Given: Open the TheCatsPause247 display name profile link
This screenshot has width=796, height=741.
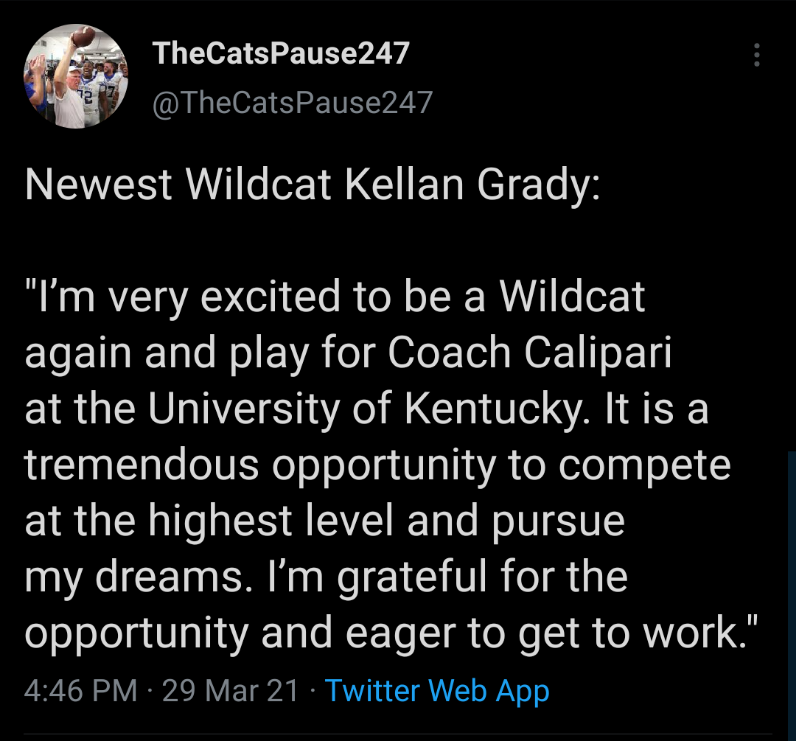Looking at the screenshot, I should point(282,53).
